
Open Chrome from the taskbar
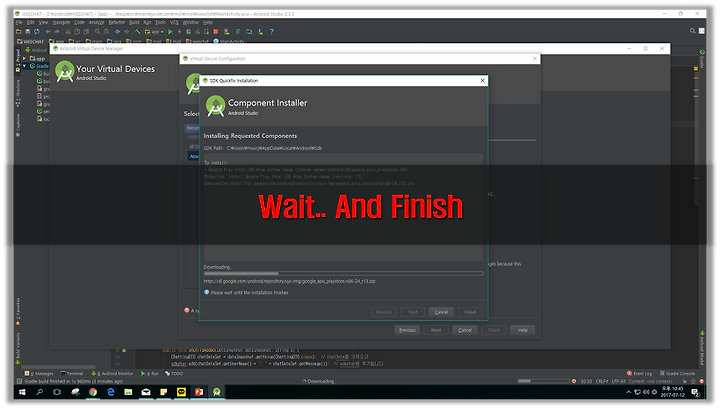tap(93, 392)
